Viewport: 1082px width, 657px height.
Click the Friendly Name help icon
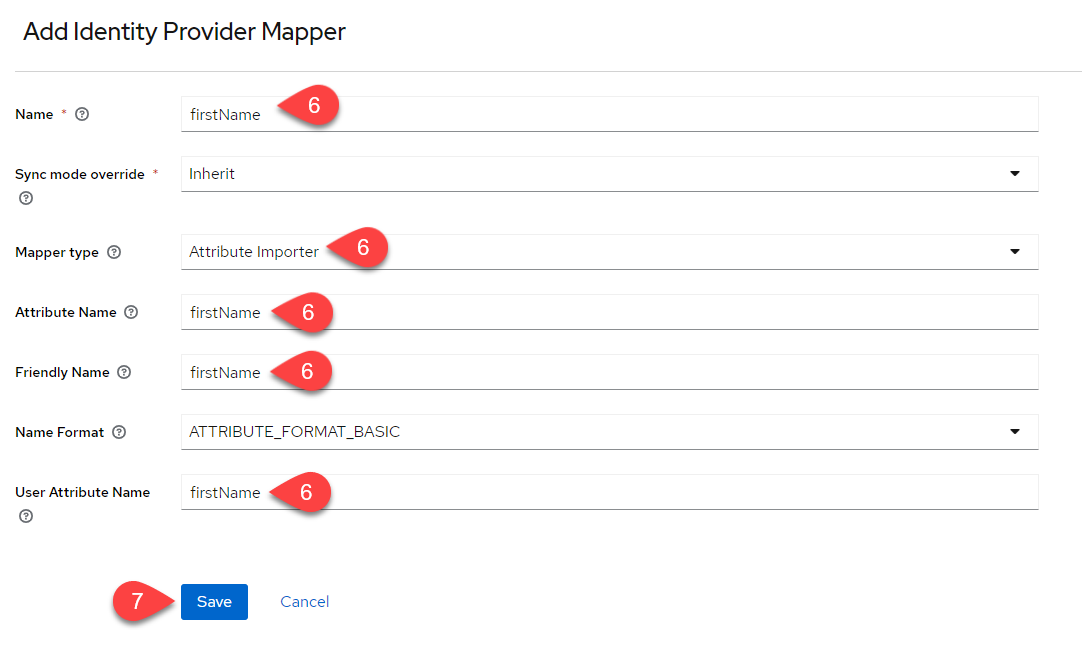(124, 372)
